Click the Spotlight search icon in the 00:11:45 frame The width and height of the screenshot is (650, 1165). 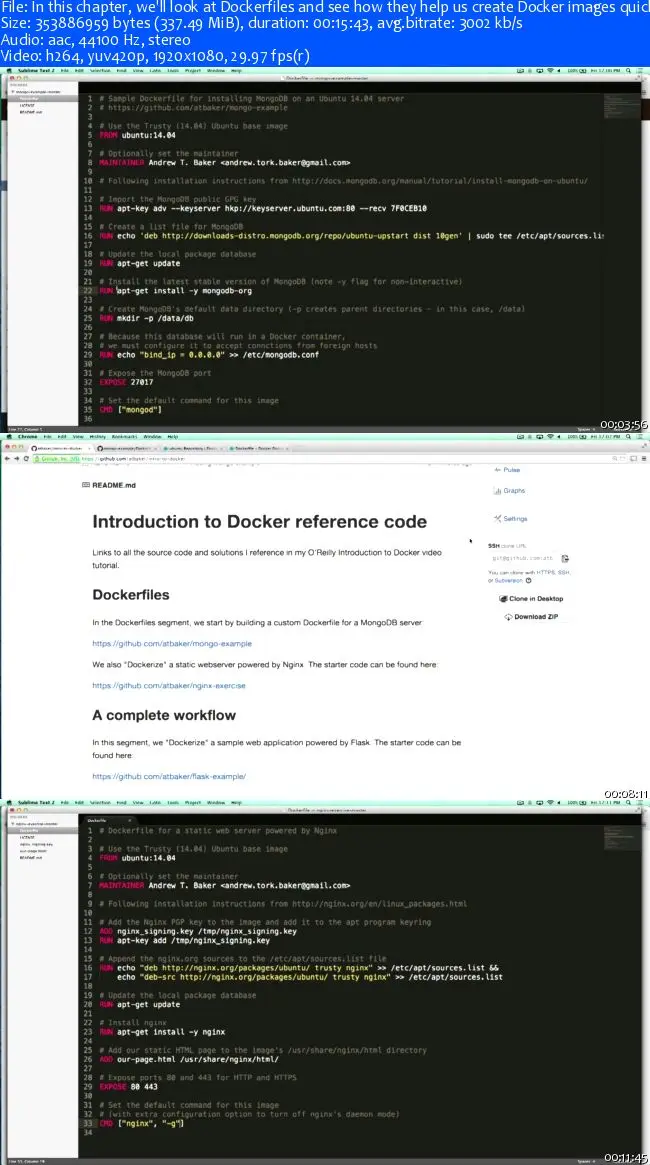pyautogui.click(x=630, y=802)
